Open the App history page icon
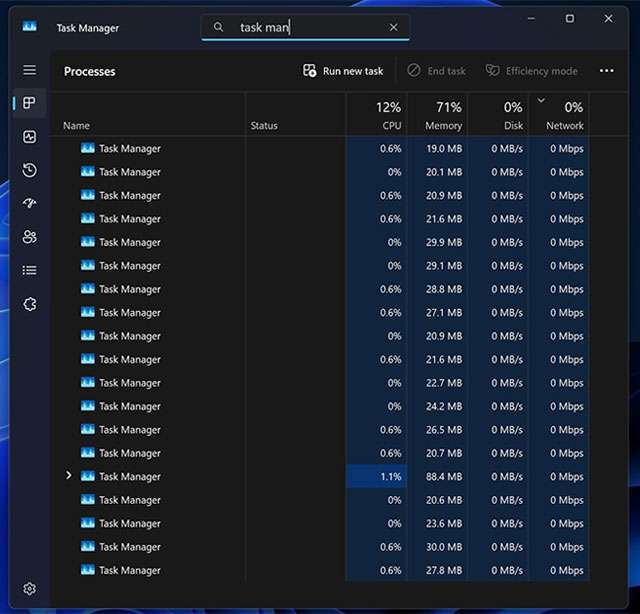 point(29,170)
